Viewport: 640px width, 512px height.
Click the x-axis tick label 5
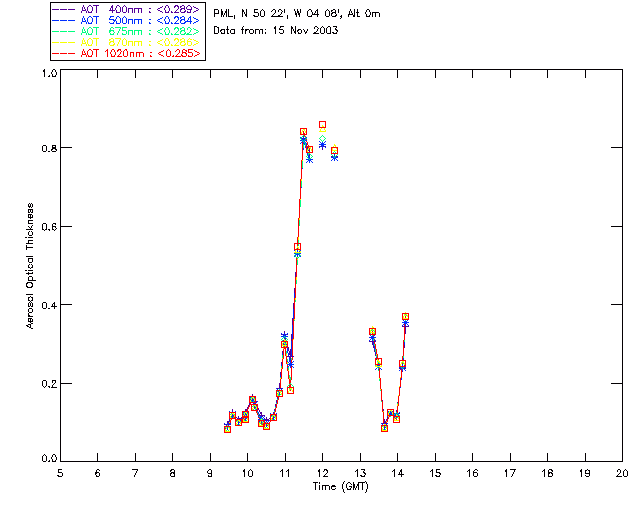tap(60, 473)
